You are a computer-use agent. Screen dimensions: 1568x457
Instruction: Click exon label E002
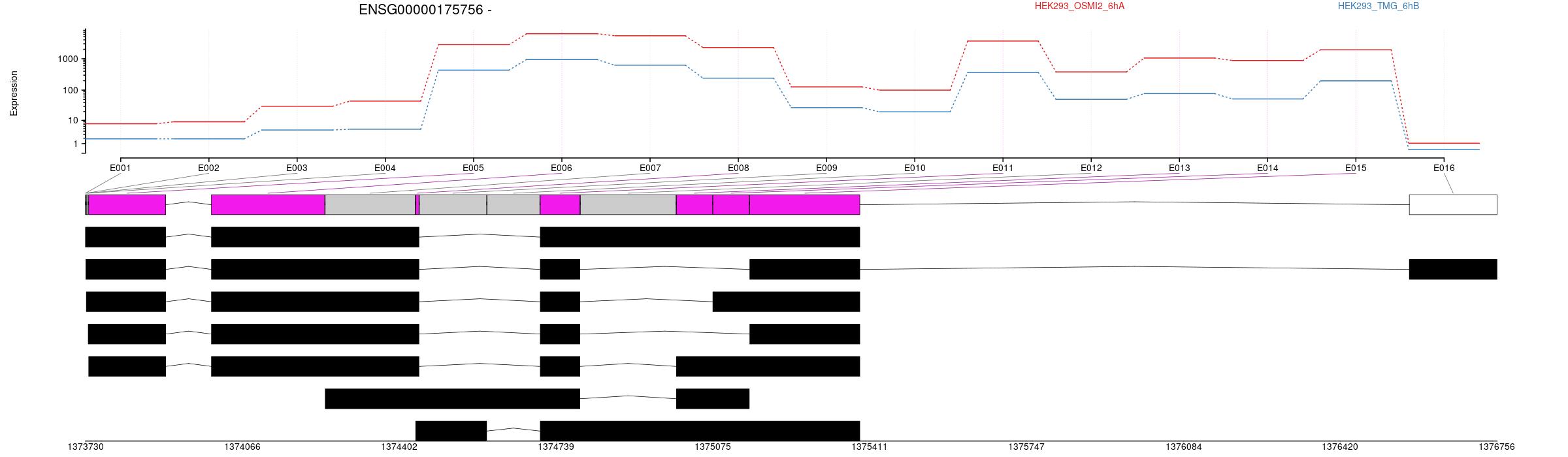pos(208,168)
